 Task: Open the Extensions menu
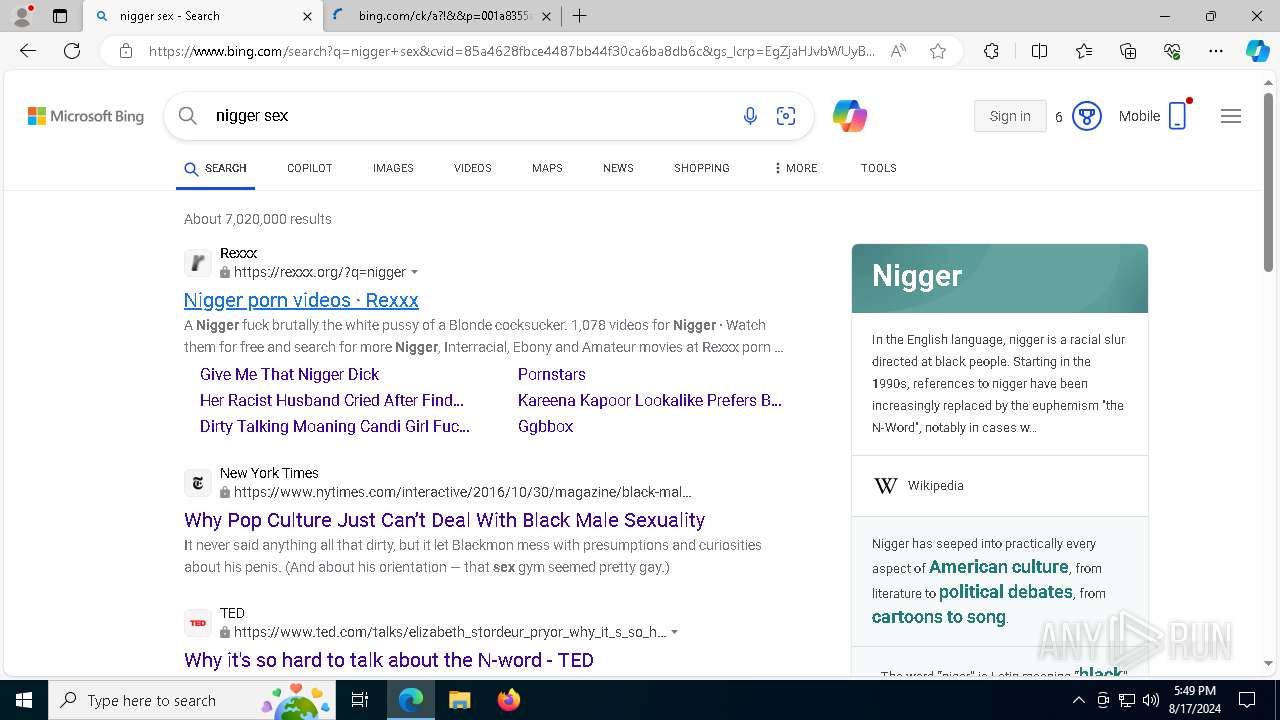[991, 51]
